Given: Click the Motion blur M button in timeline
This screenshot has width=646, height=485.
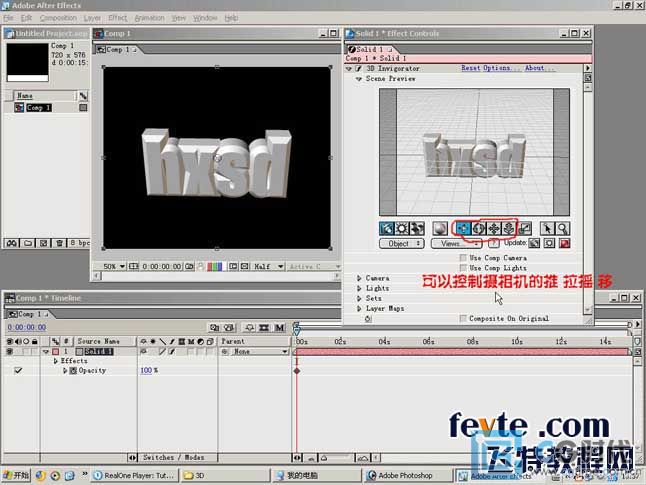Looking at the screenshot, I should [279, 328].
